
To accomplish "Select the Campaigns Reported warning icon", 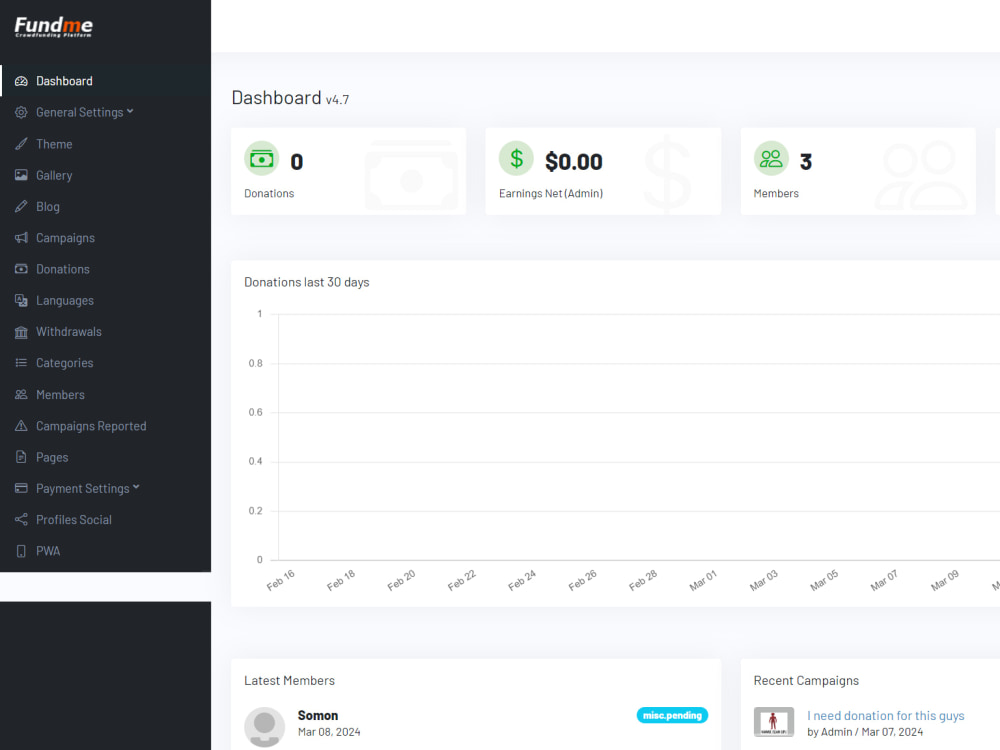I will [21, 425].
